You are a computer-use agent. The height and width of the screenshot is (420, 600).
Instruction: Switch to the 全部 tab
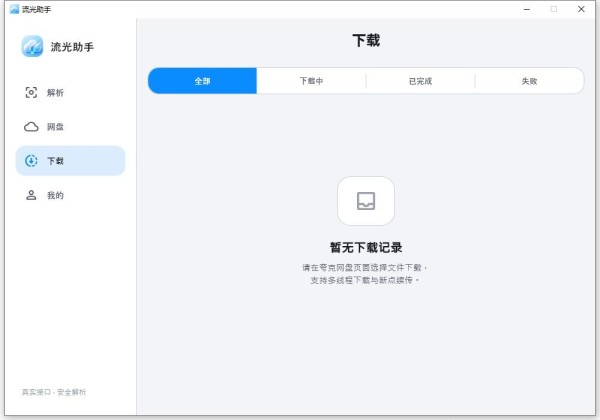(x=202, y=81)
